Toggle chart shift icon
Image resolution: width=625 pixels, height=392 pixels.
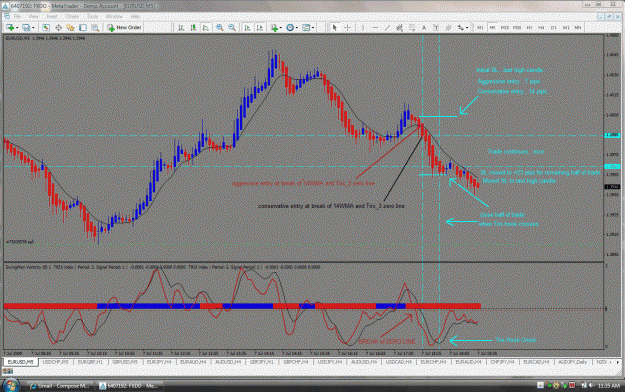(x=259, y=28)
